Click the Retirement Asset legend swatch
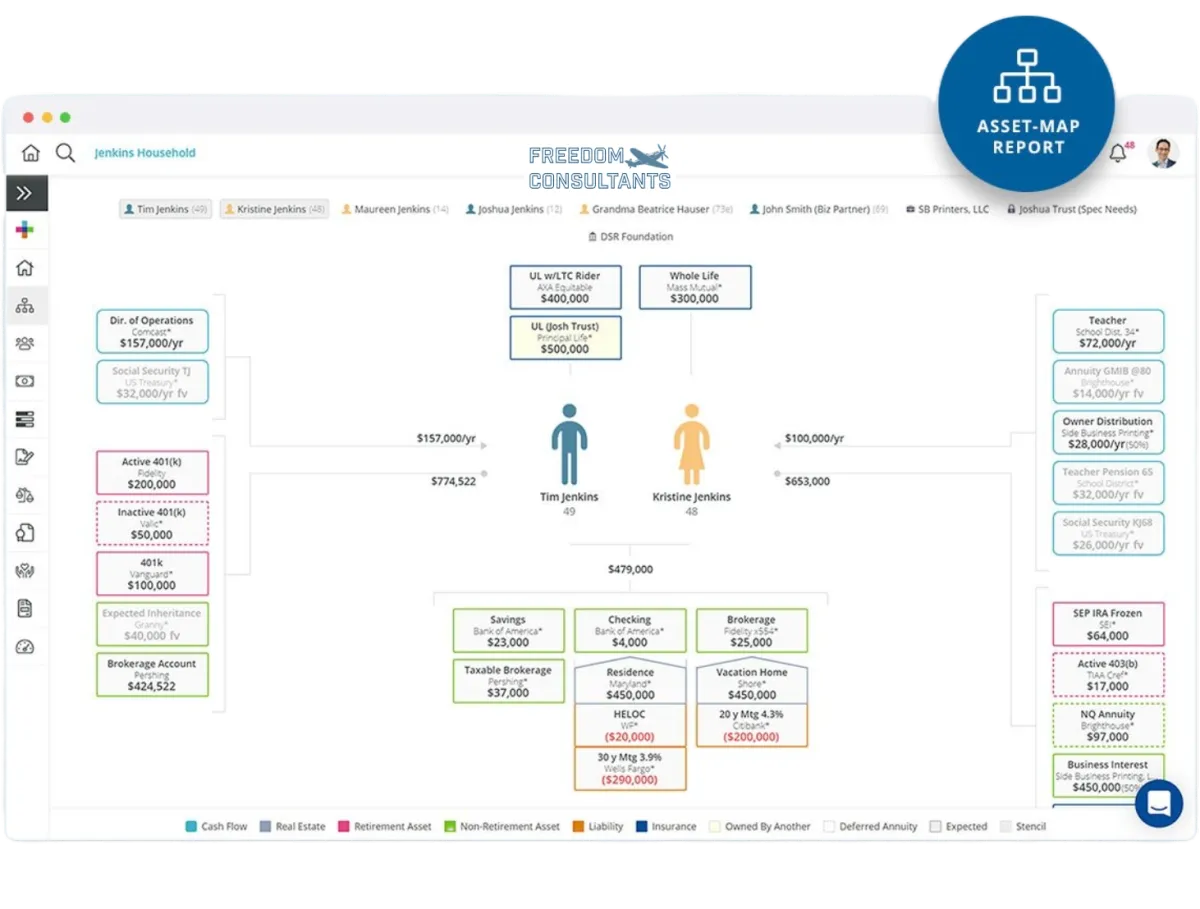This screenshot has width=1200, height=909. tap(345, 827)
